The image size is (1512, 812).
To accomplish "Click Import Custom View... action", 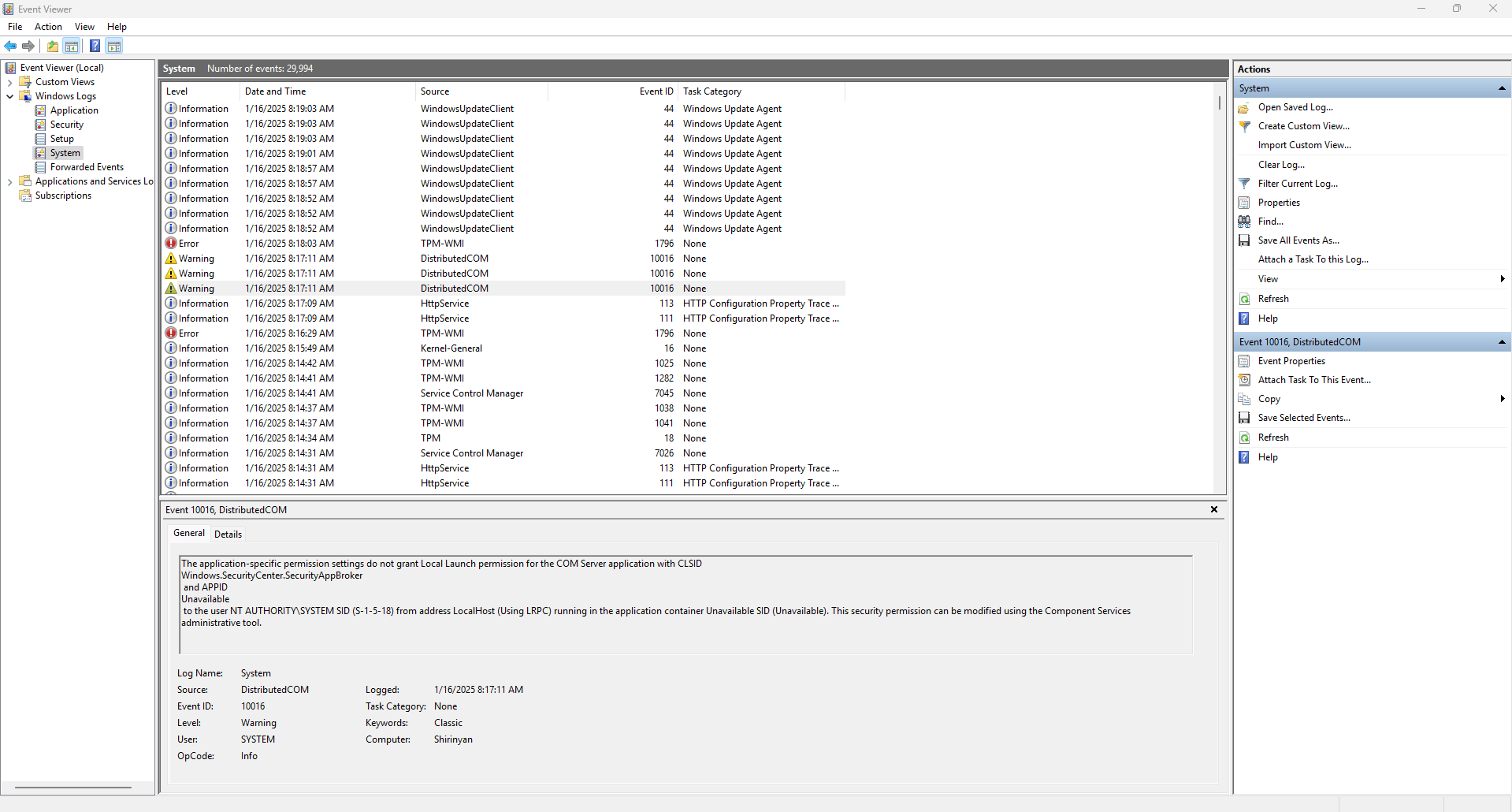I will [1304, 145].
